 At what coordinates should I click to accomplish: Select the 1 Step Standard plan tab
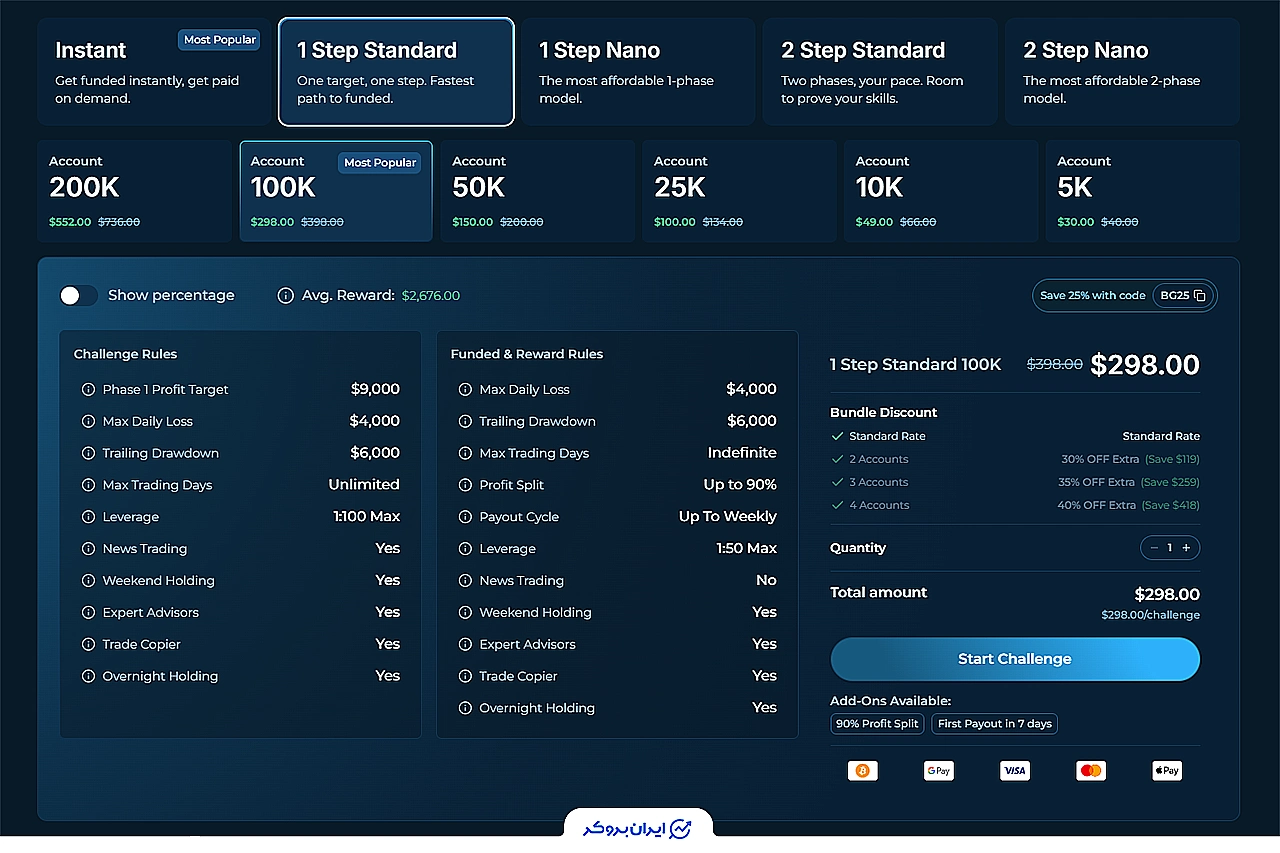[x=396, y=72]
